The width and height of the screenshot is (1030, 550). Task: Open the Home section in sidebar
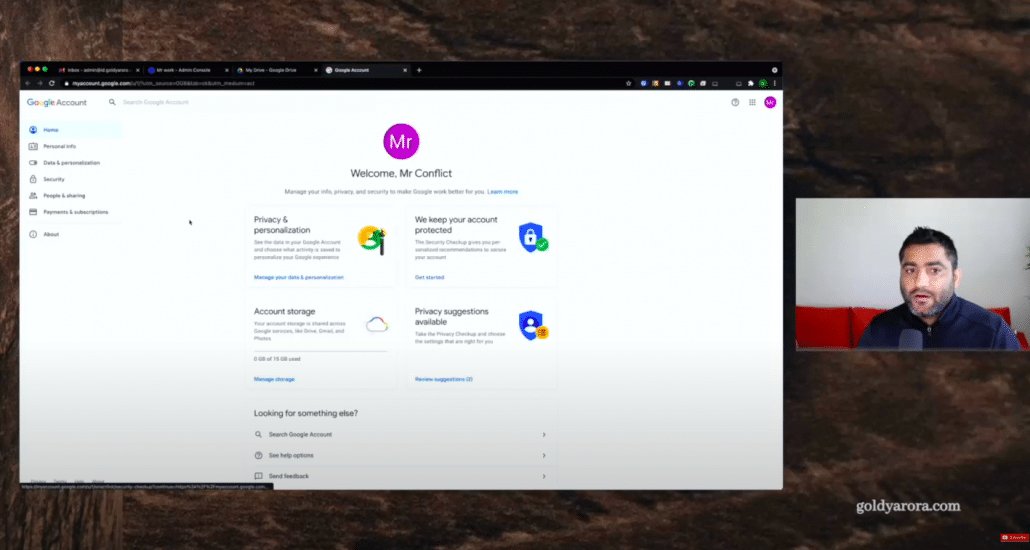71,130
